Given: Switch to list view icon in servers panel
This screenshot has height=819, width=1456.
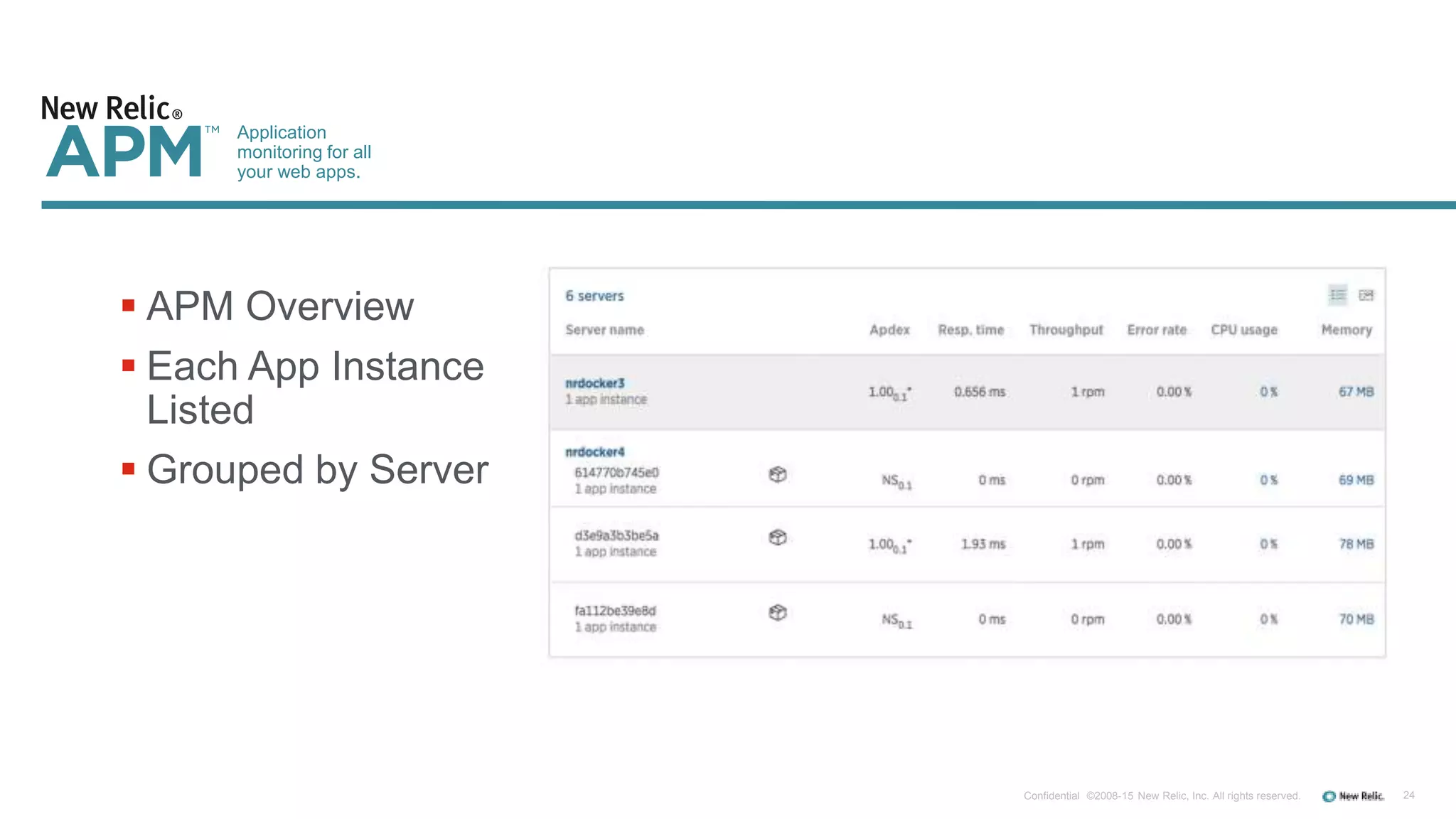Looking at the screenshot, I should click(1337, 295).
